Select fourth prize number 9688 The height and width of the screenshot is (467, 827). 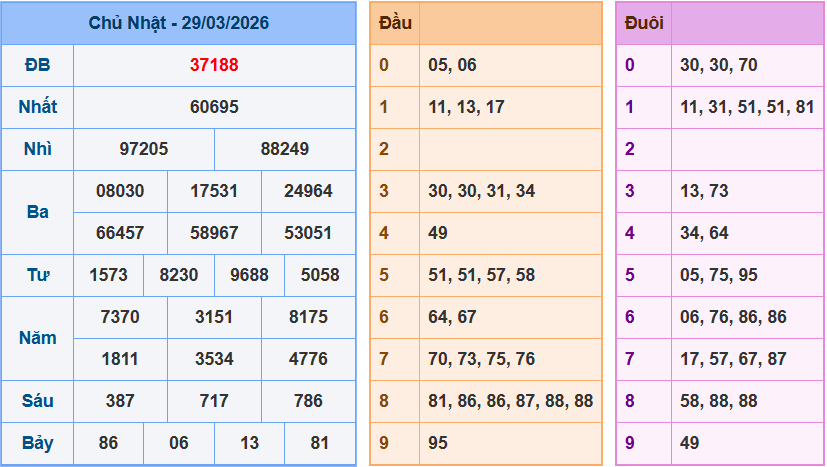point(249,275)
